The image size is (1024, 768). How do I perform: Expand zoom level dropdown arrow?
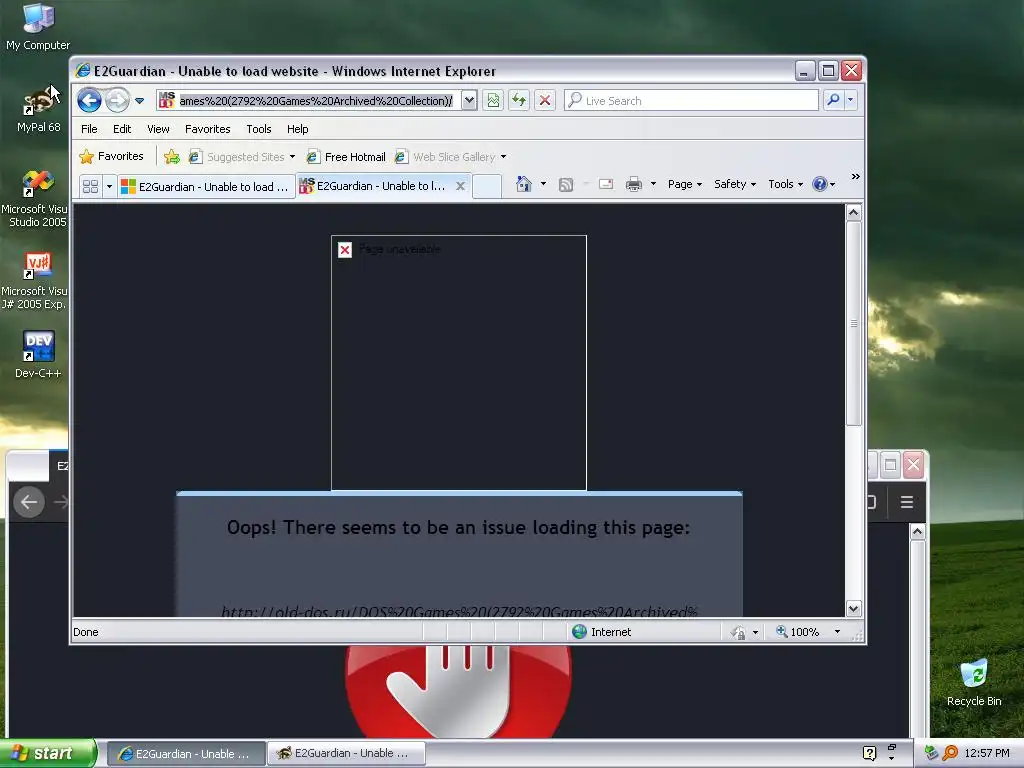pos(837,632)
